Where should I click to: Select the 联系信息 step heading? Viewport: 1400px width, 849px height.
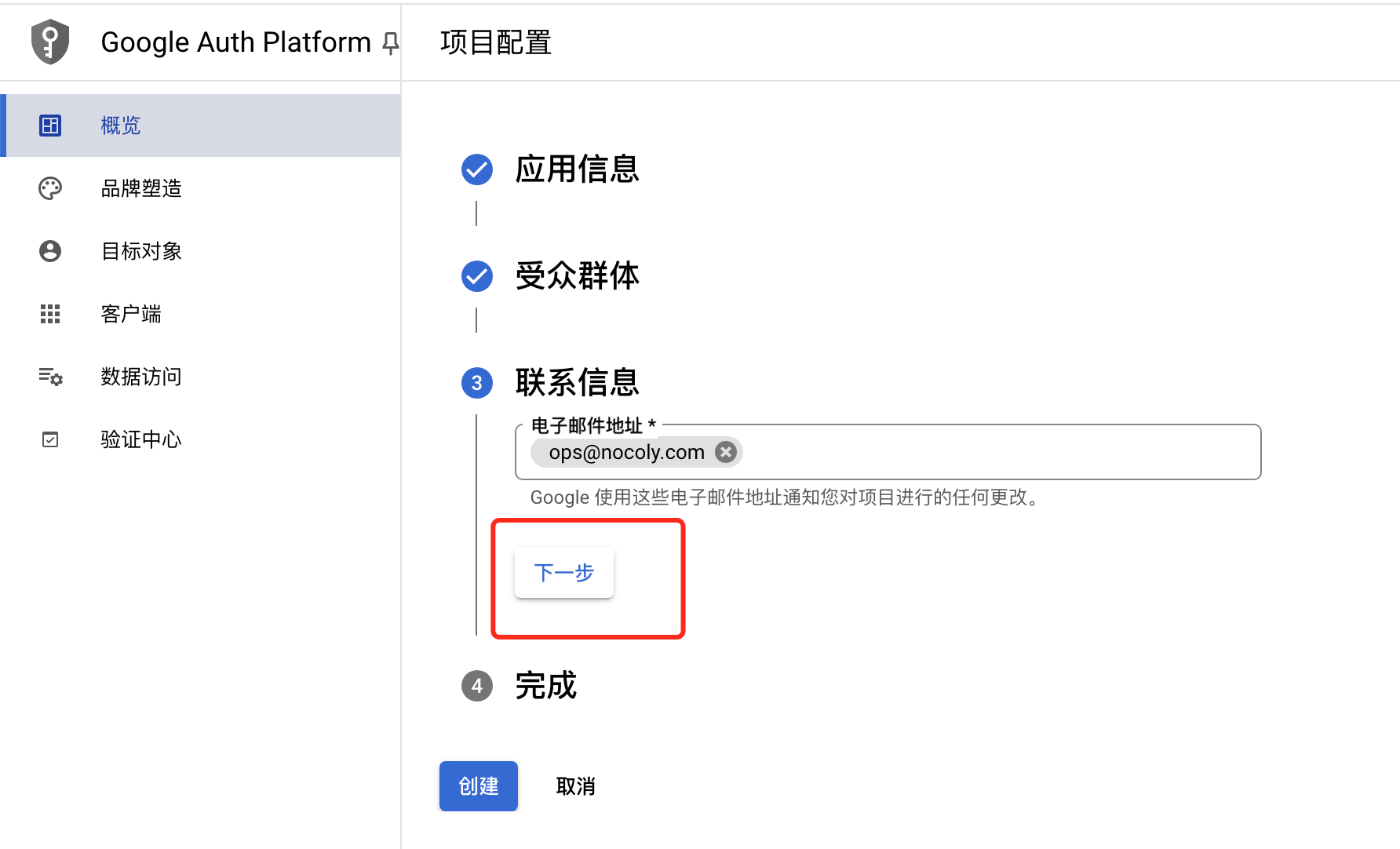(x=578, y=383)
